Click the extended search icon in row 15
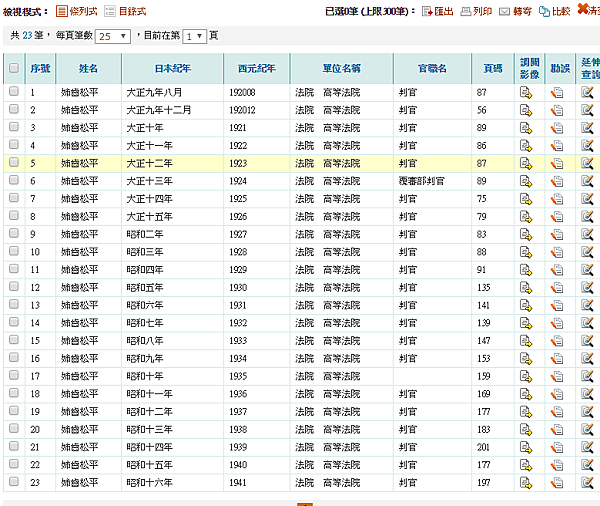Image resolution: width=600 pixels, height=506 pixels. pos(587,341)
